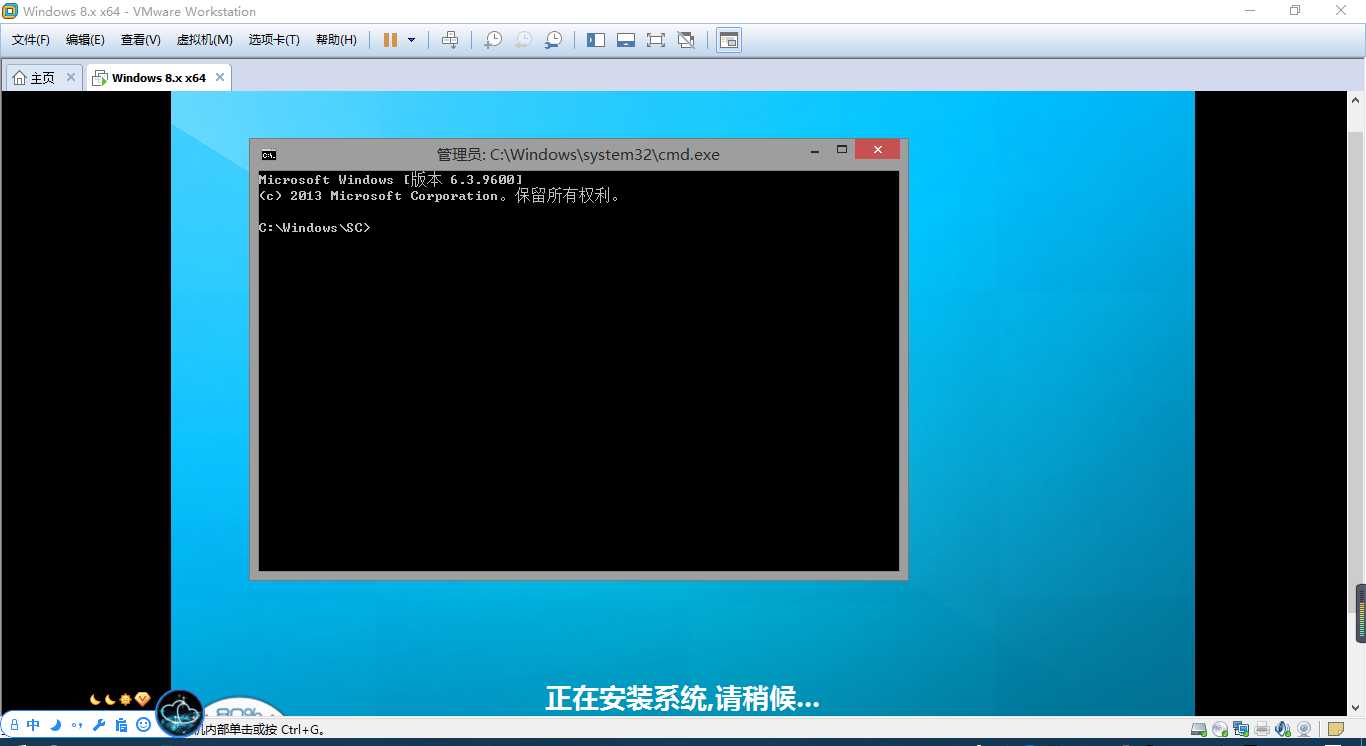The width and height of the screenshot is (1366, 746).
Task: Click the orange Pause VM button
Action: pyautogui.click(x=390, y=40)
